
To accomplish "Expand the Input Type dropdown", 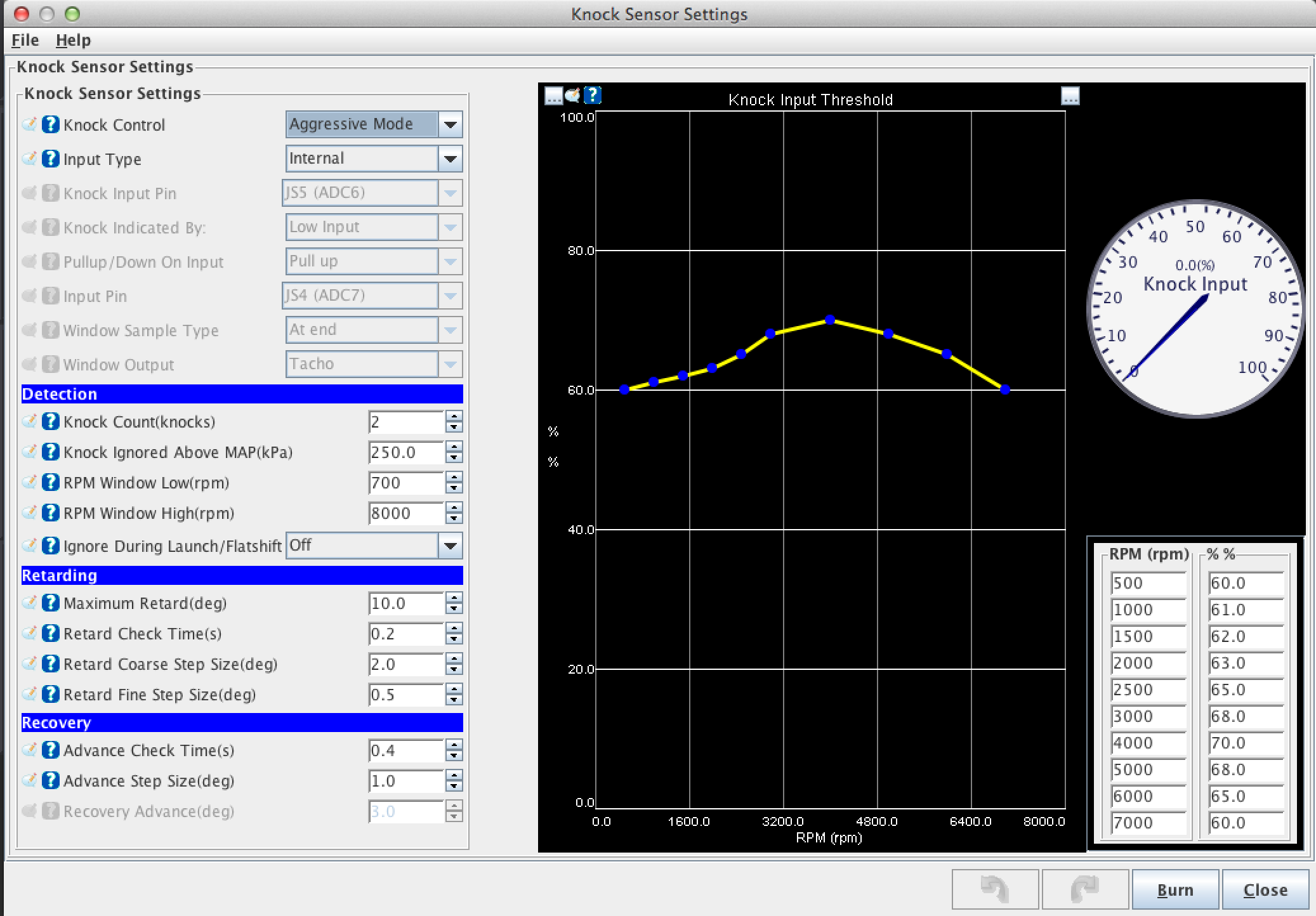I will (450, 159).
